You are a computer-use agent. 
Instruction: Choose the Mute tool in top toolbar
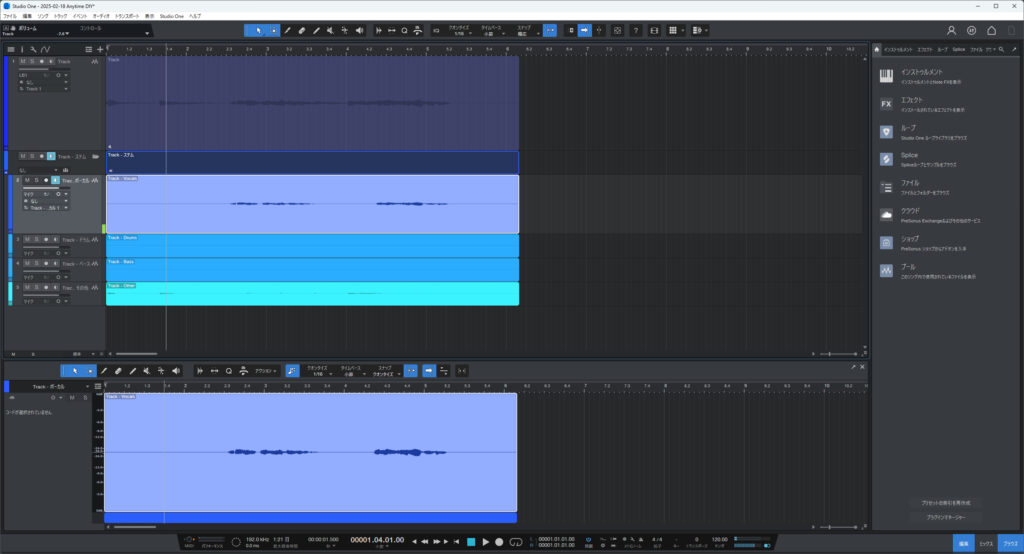coord(330,30)
